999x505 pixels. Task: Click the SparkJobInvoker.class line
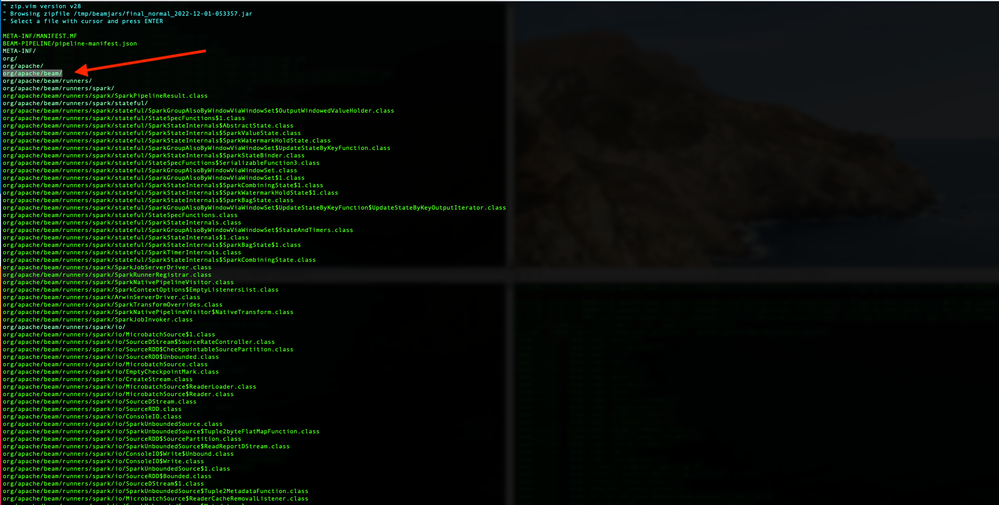coord(95,319)
